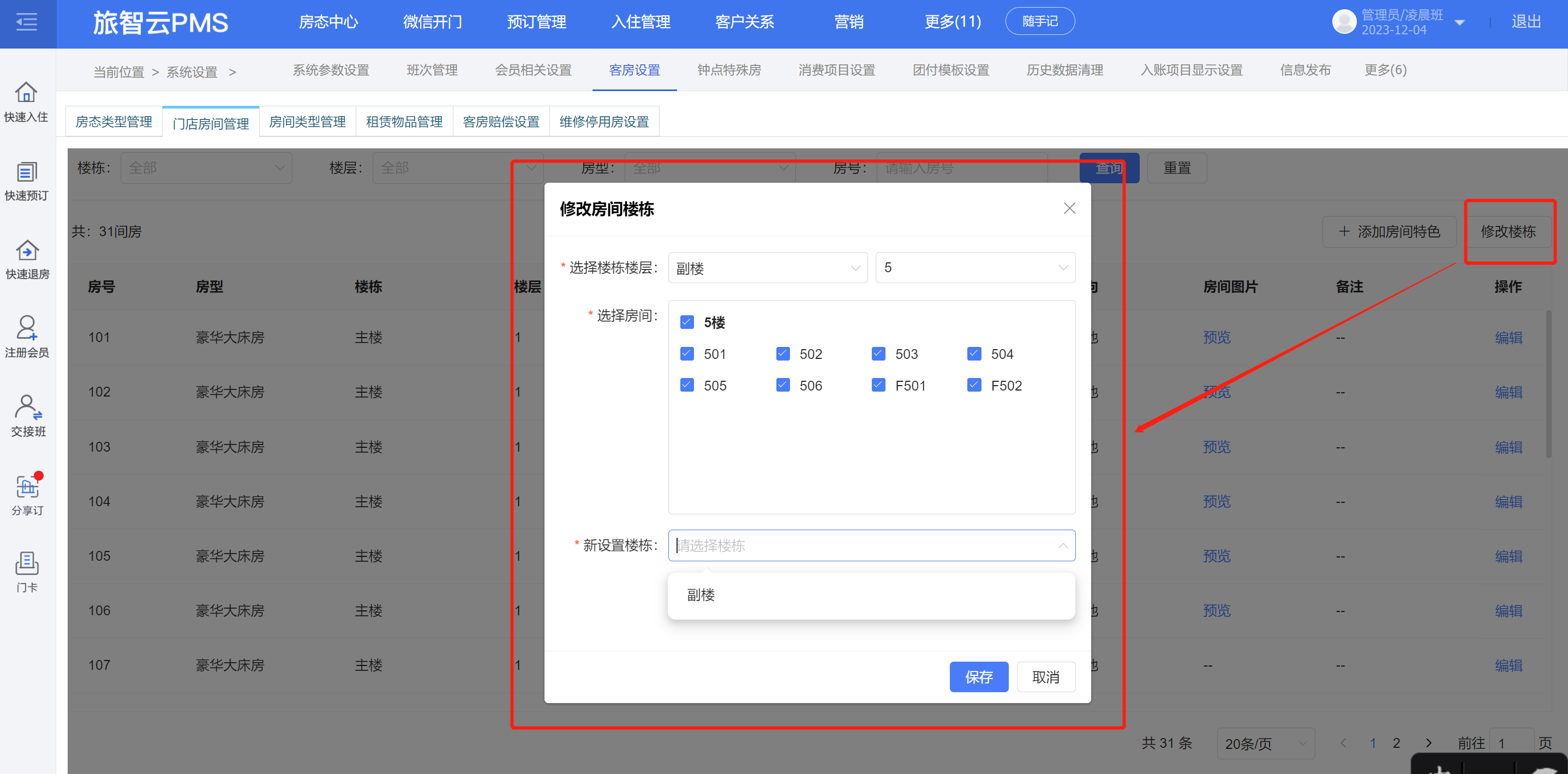This screenshot has height=774, width=1568.
Task: Open 系统参数设置 settings tab
Action: (x=331, y=70)
